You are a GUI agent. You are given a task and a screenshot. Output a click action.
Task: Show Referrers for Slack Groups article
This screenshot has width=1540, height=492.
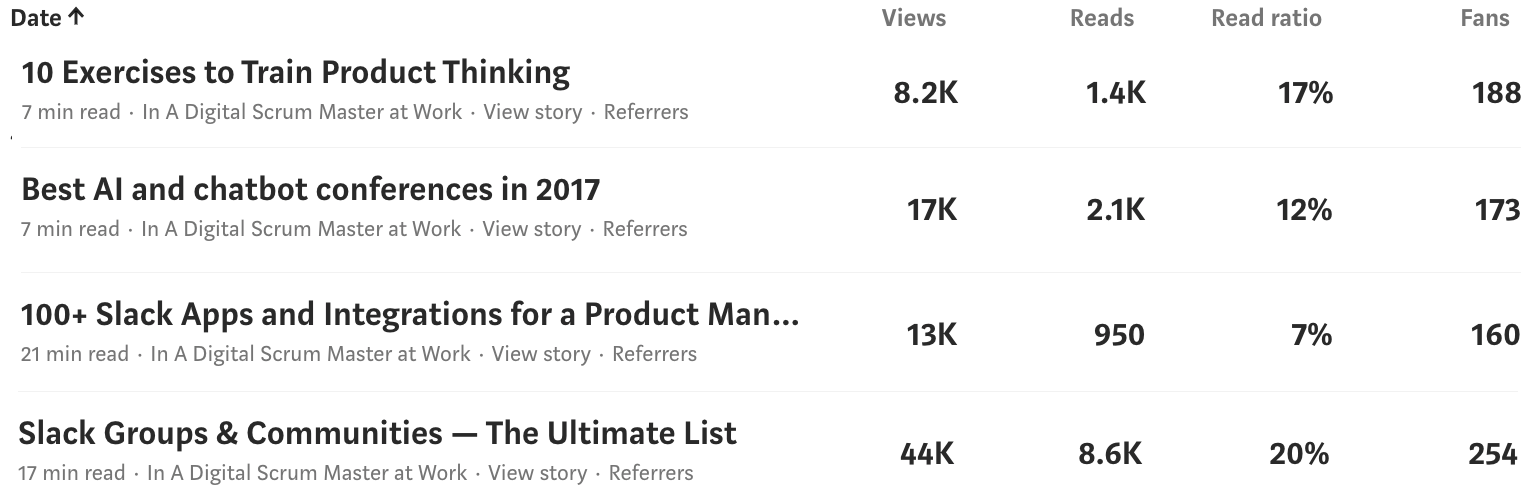coord(651,472)
